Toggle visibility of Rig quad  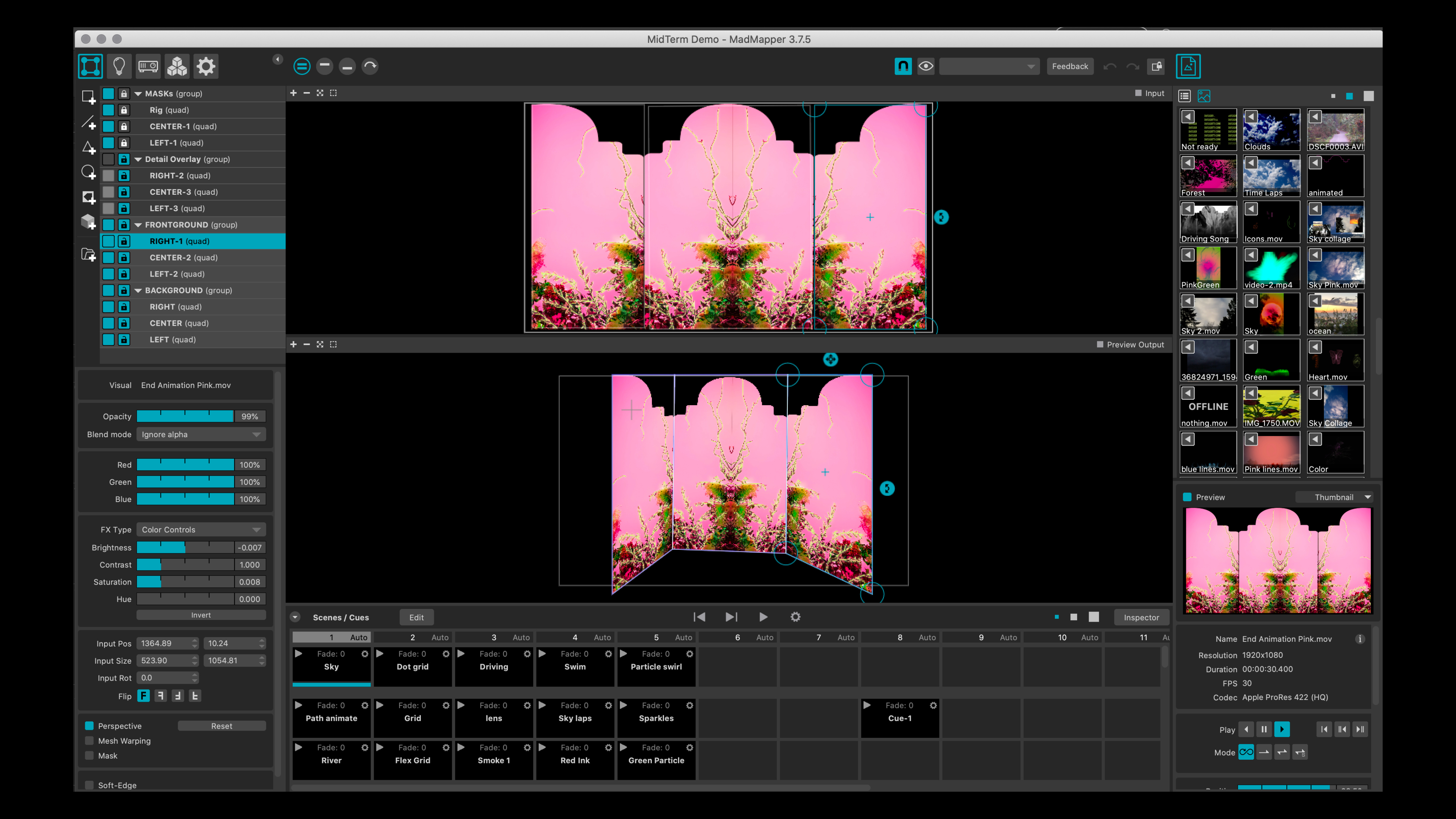click(x=108, y=110)
